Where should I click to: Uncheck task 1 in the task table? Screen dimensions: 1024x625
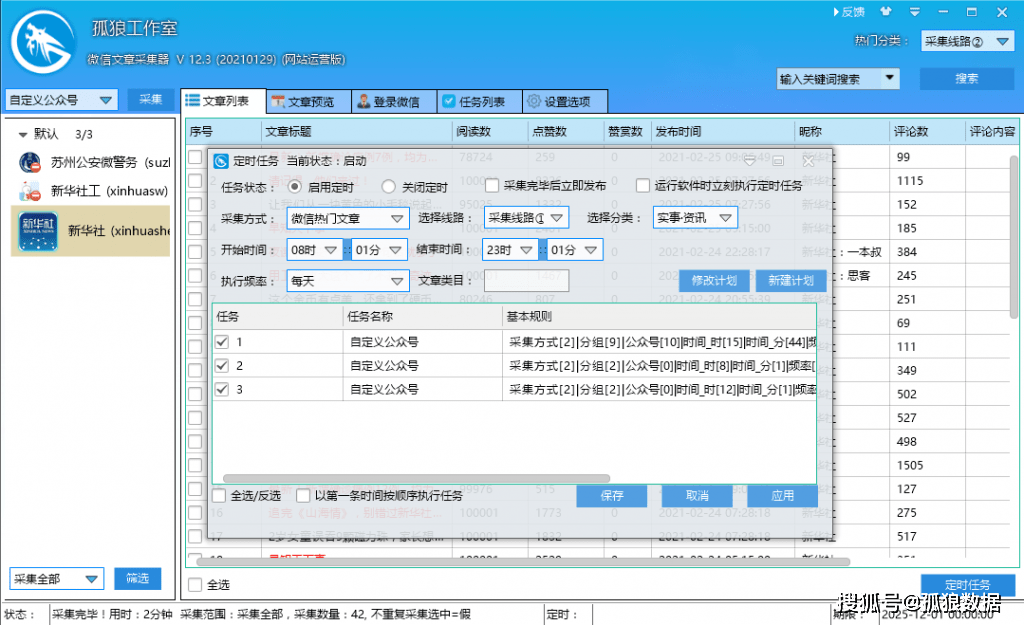[x=222, y=342]
